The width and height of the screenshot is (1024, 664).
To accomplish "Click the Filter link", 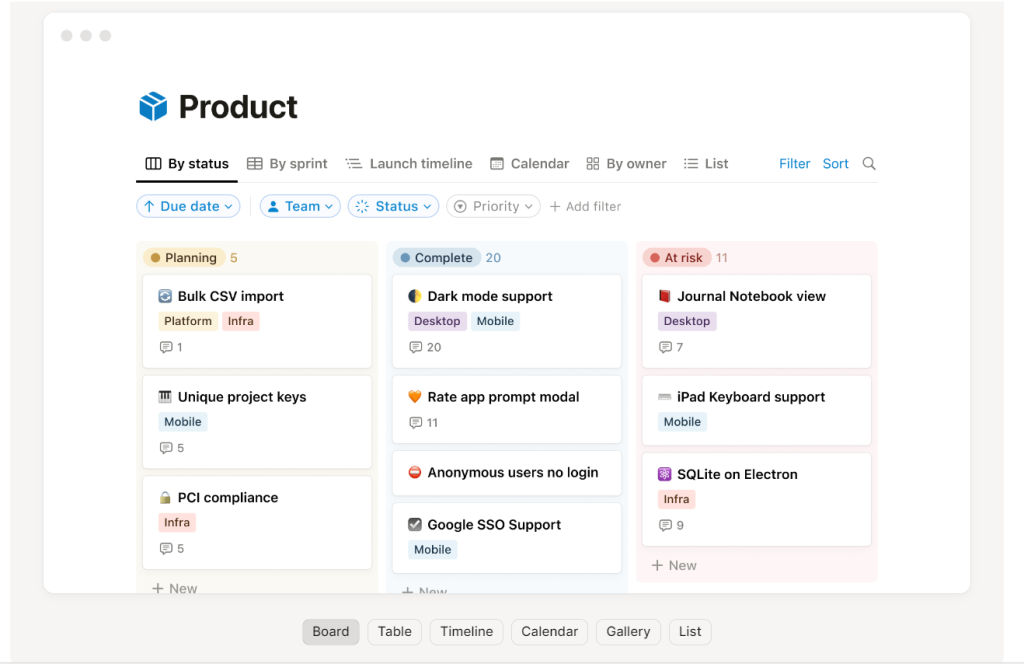I will [x=794, y=164].
